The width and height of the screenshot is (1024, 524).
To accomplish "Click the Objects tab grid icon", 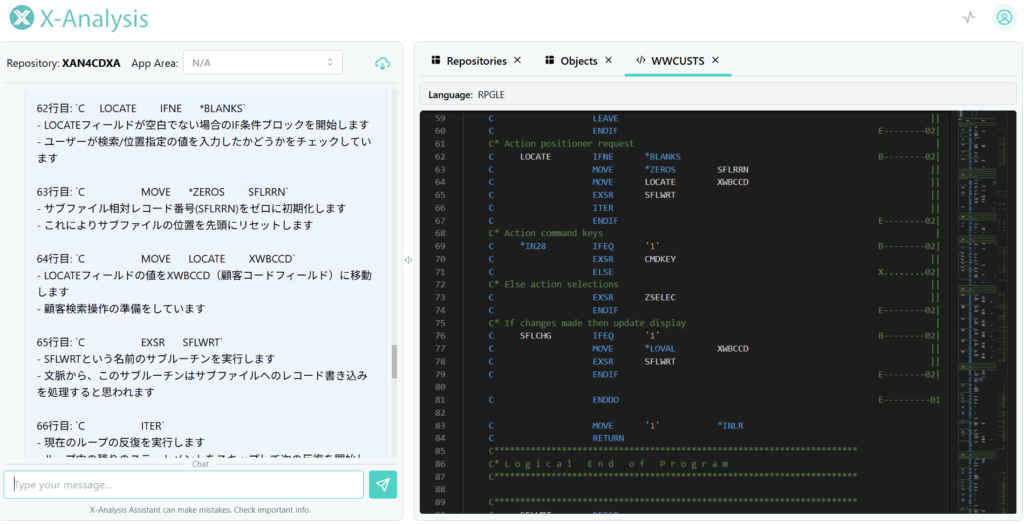I will [550, 60].
